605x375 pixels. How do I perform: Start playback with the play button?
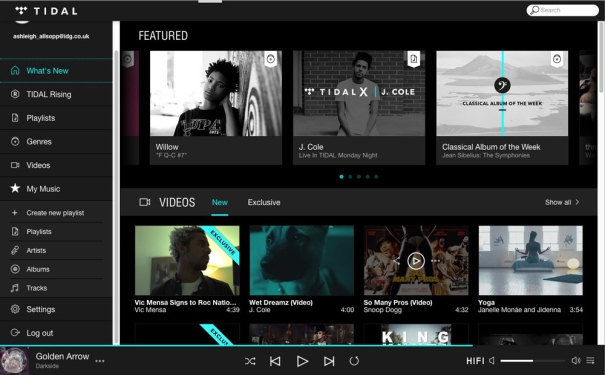[x=302, y=361]
